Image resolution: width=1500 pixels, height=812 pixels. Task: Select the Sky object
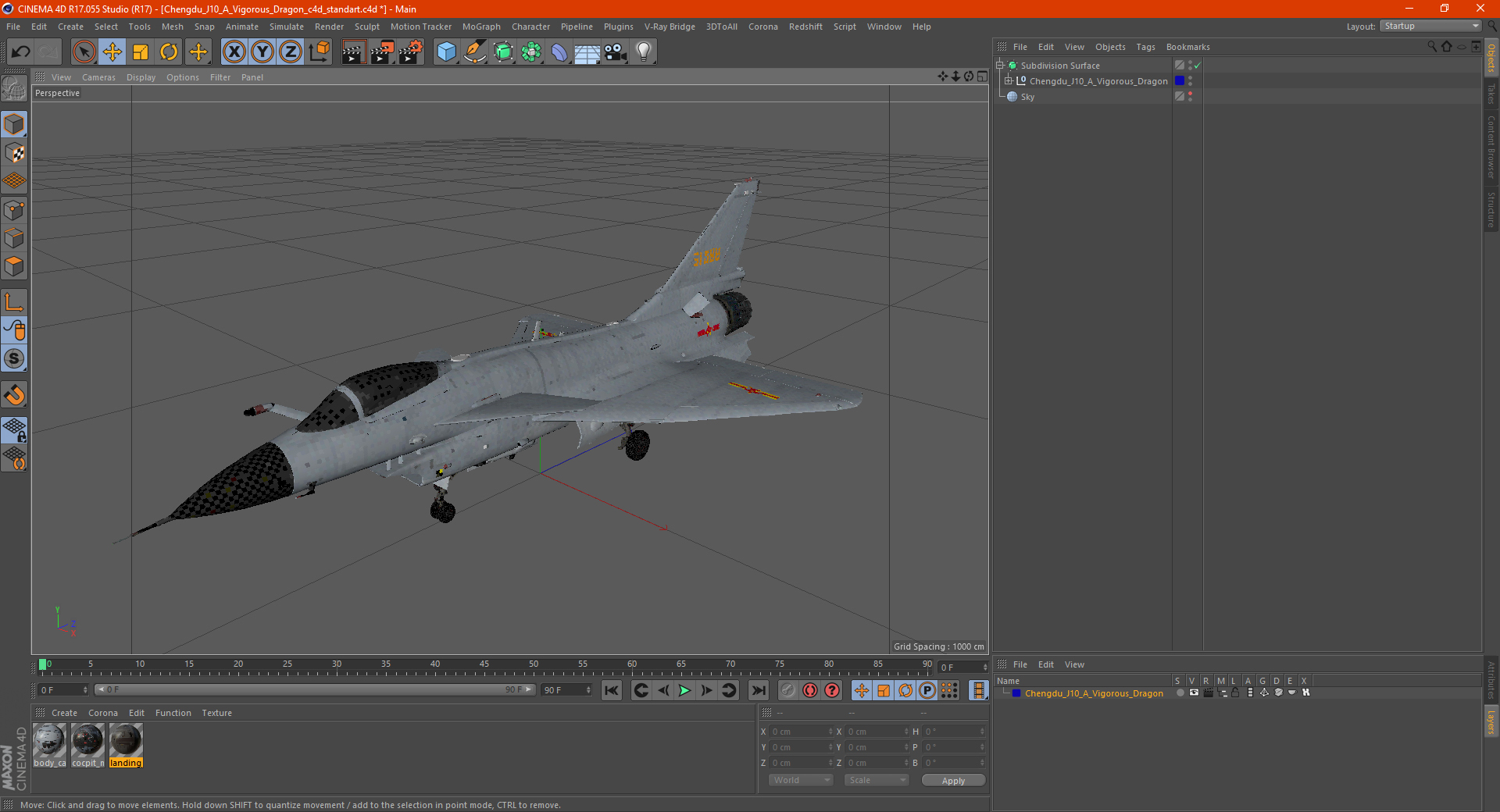(x=1027, y=97)
